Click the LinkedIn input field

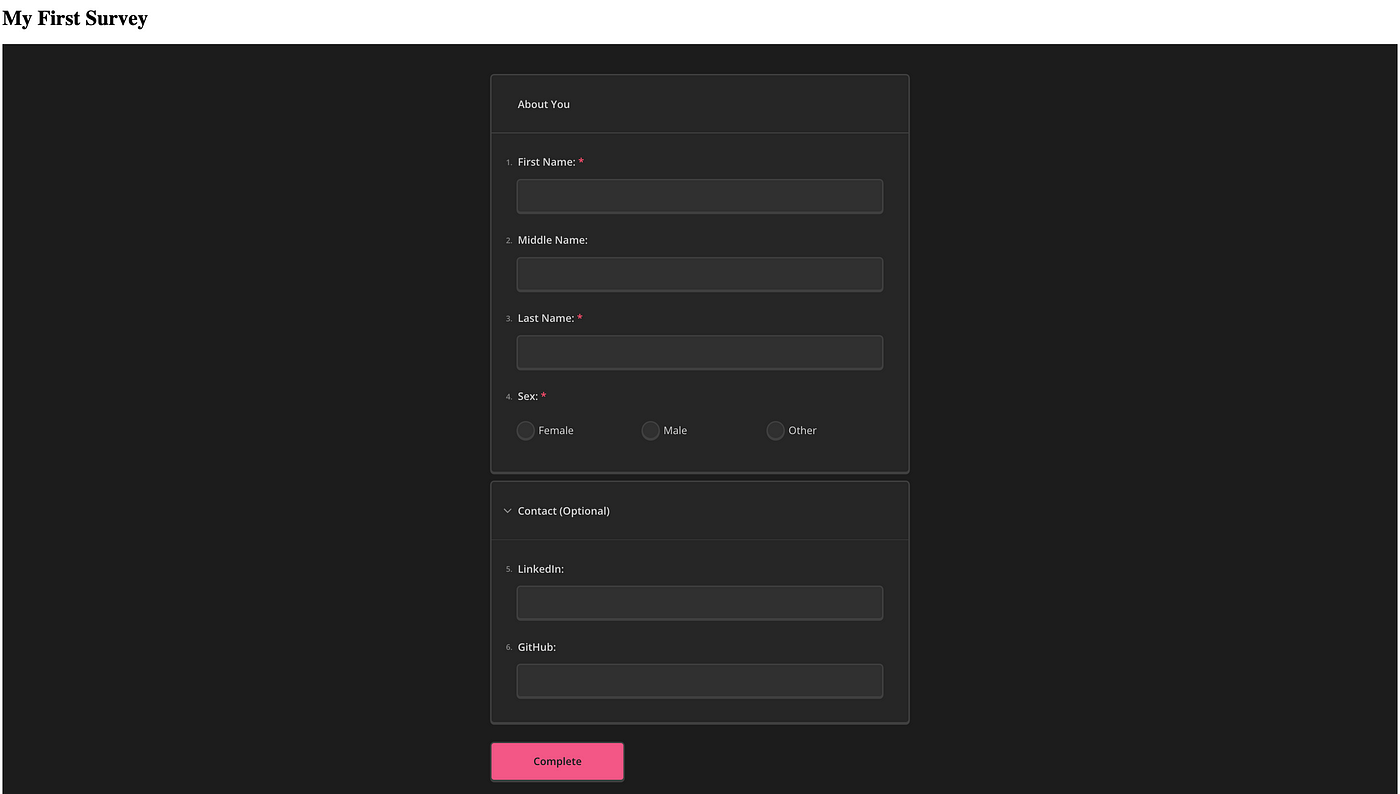699,602
